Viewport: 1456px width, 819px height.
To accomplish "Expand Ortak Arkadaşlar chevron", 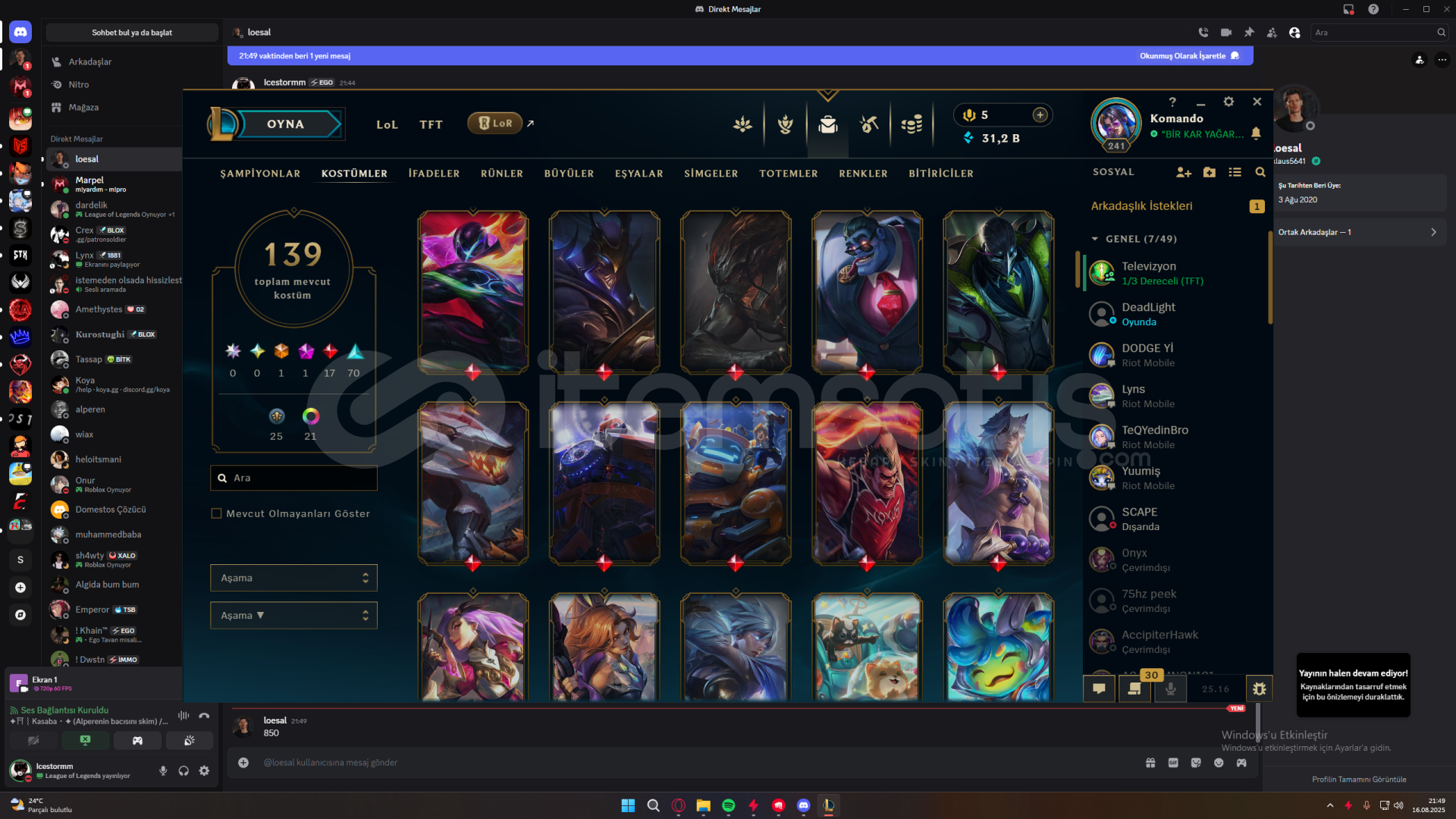I will [1433, 232].
